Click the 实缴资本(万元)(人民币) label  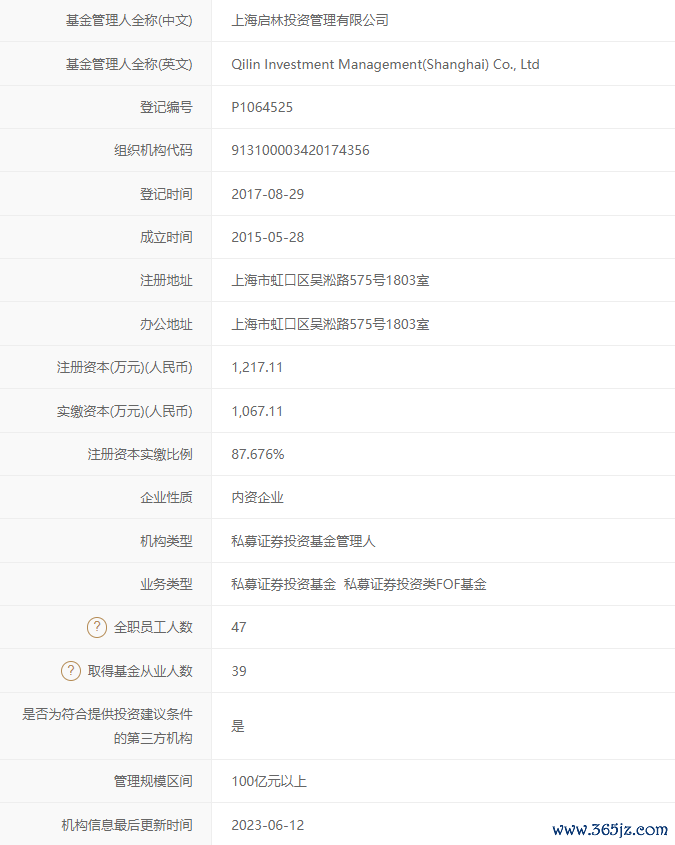click(x=125, y=411)
